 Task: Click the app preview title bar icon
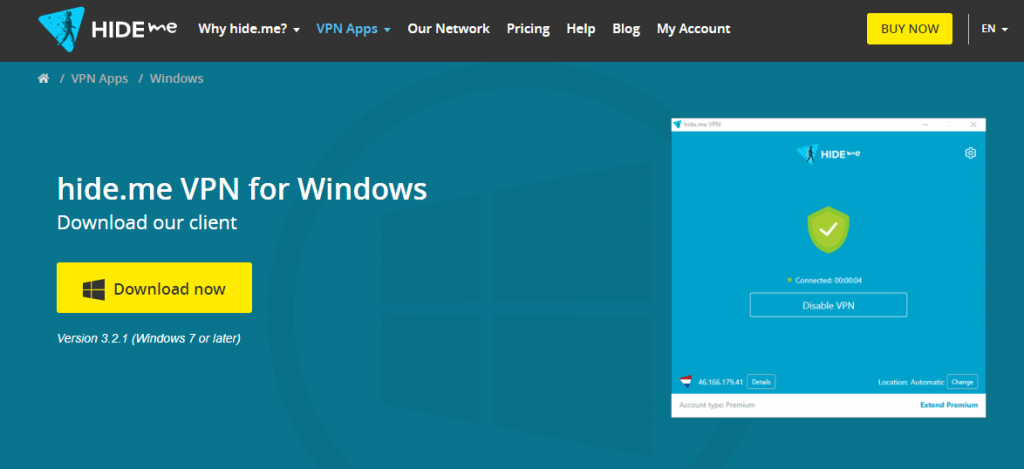677,124
